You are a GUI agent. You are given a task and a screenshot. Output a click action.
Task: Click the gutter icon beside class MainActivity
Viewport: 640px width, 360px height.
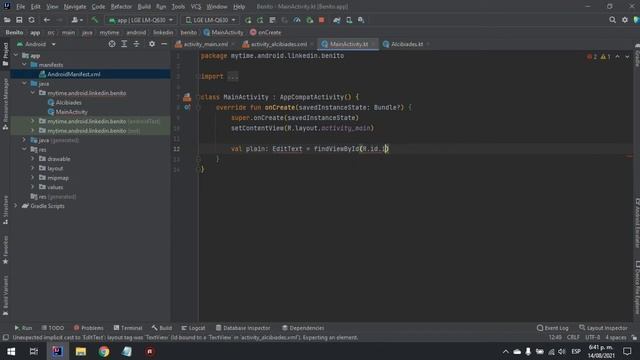(x=187, y=97)
